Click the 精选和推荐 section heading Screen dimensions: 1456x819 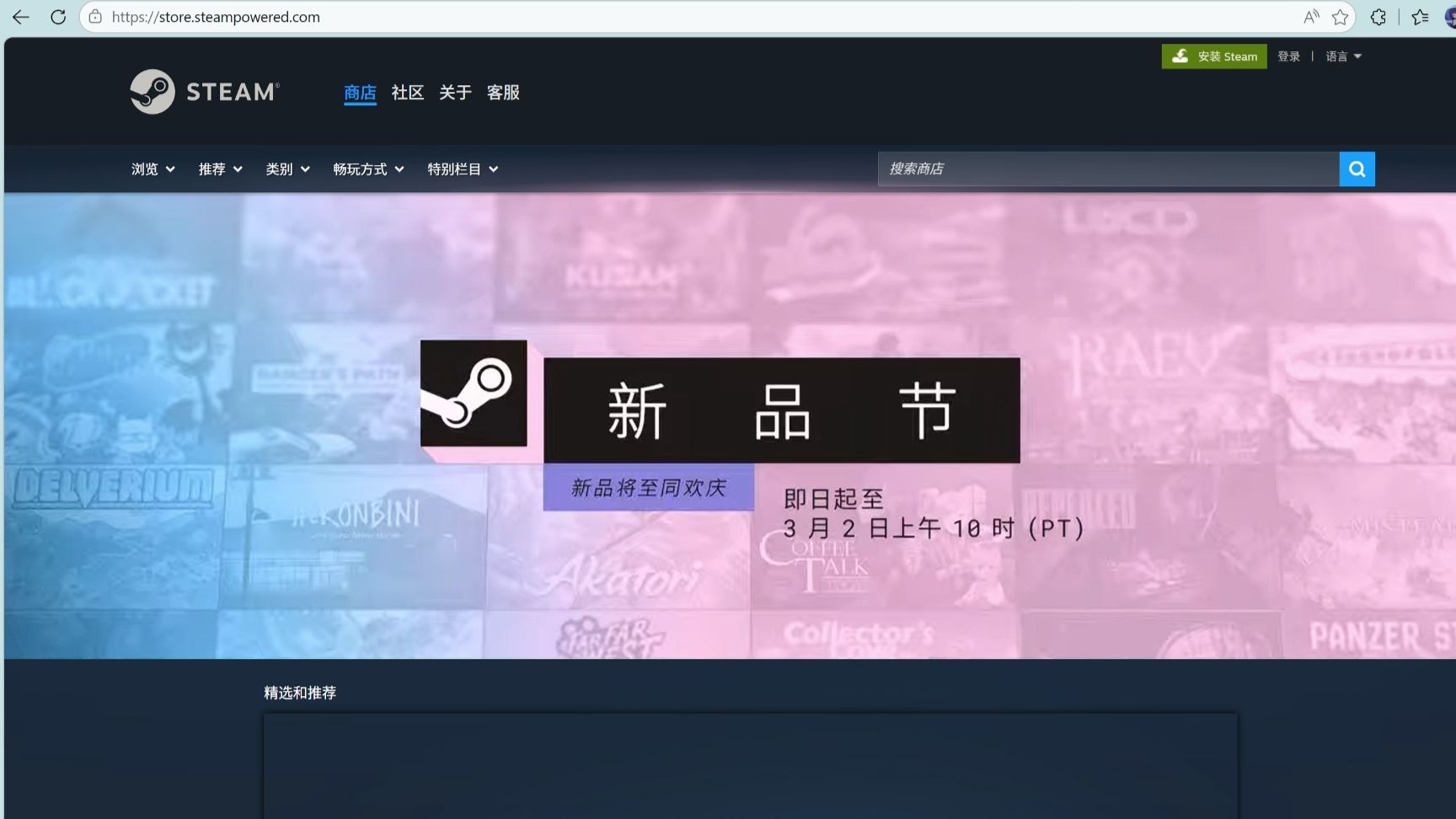[300, 693]
